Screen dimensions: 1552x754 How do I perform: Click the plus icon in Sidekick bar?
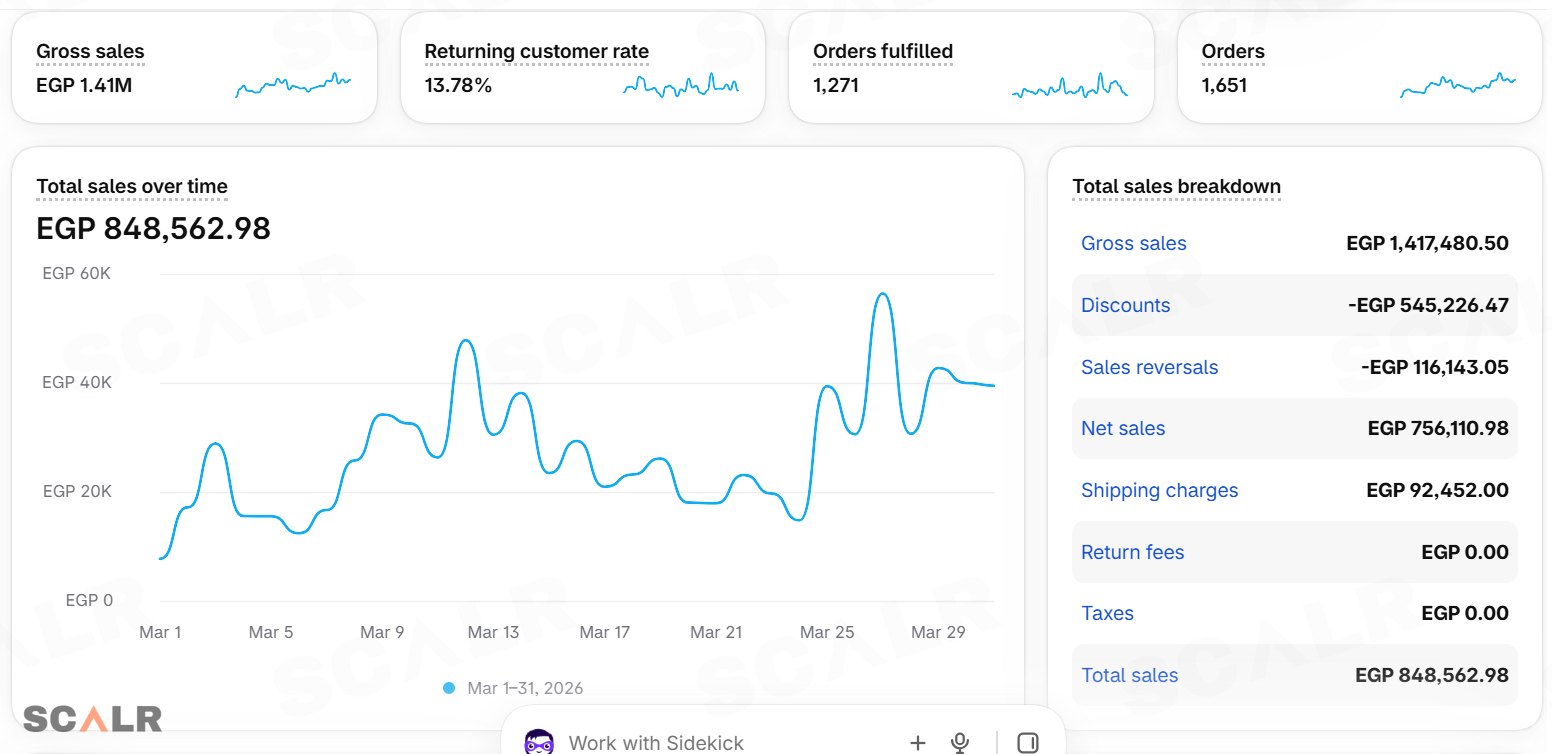click(x=918, y=742)
